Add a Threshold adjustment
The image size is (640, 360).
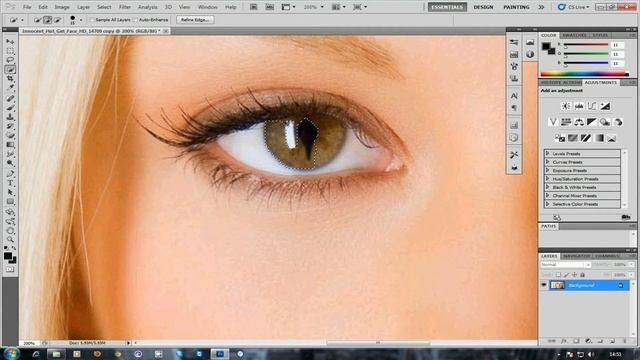click(x=586, y=138)
